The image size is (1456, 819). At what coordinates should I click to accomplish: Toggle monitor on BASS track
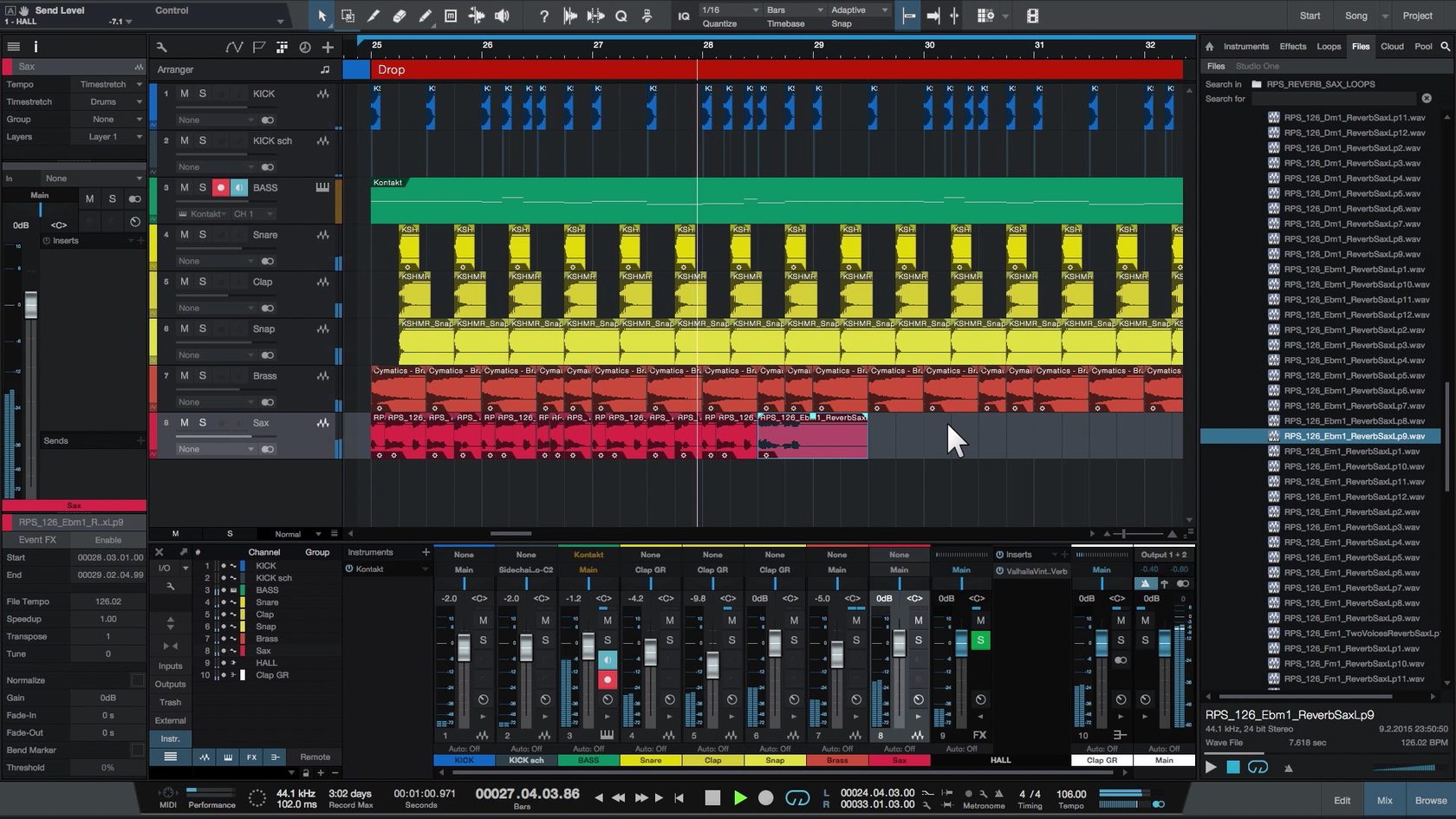point(239,188)
